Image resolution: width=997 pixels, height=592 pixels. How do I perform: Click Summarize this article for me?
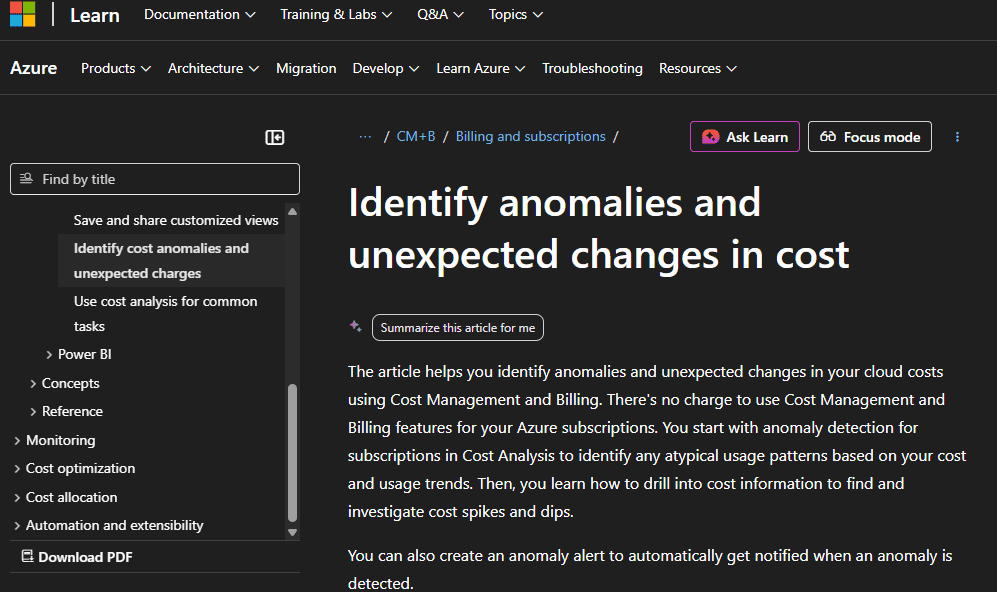458,328
